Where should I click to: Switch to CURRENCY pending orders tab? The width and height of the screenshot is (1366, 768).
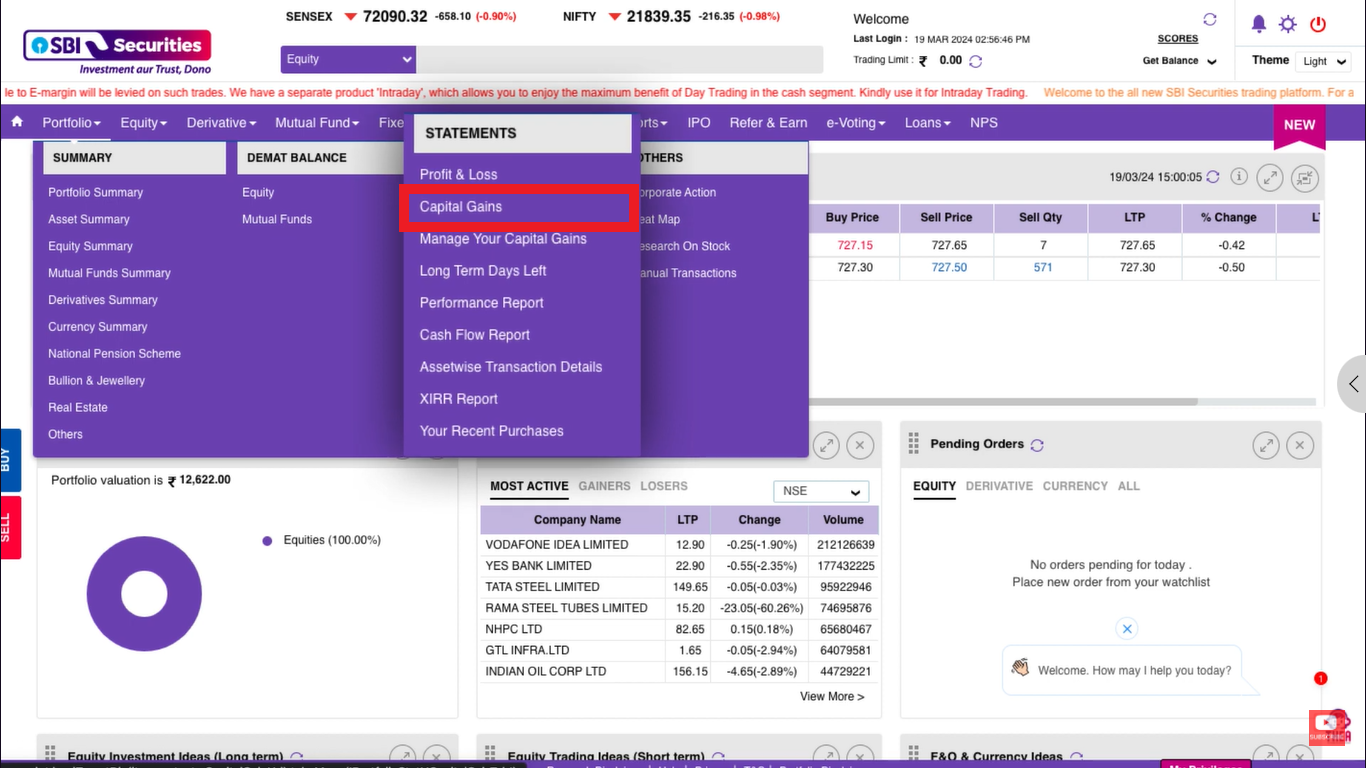(x=1075, y=486)
